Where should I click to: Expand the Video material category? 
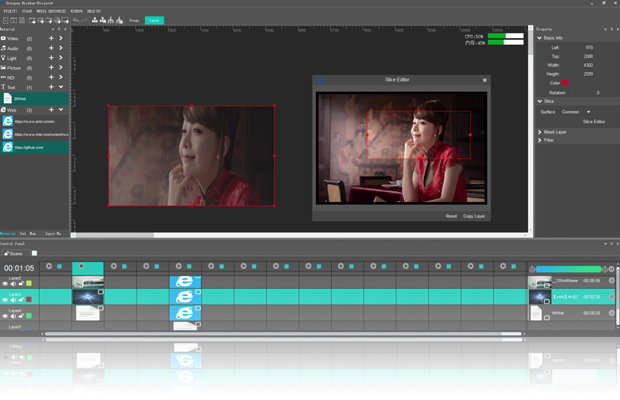pyautogui.click(x=61, y=38)
